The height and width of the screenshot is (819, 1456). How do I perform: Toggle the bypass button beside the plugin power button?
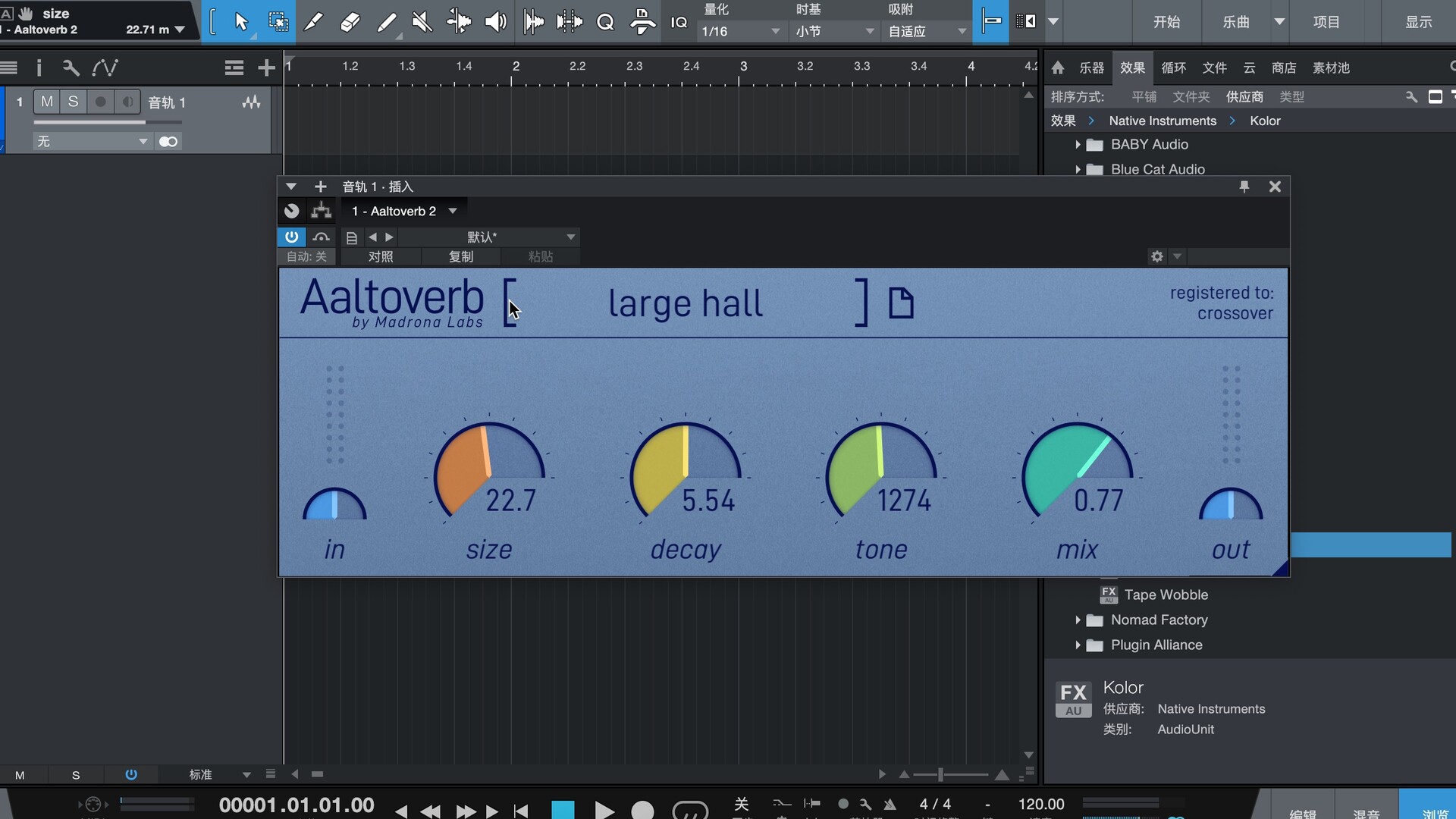click(321, 237)
